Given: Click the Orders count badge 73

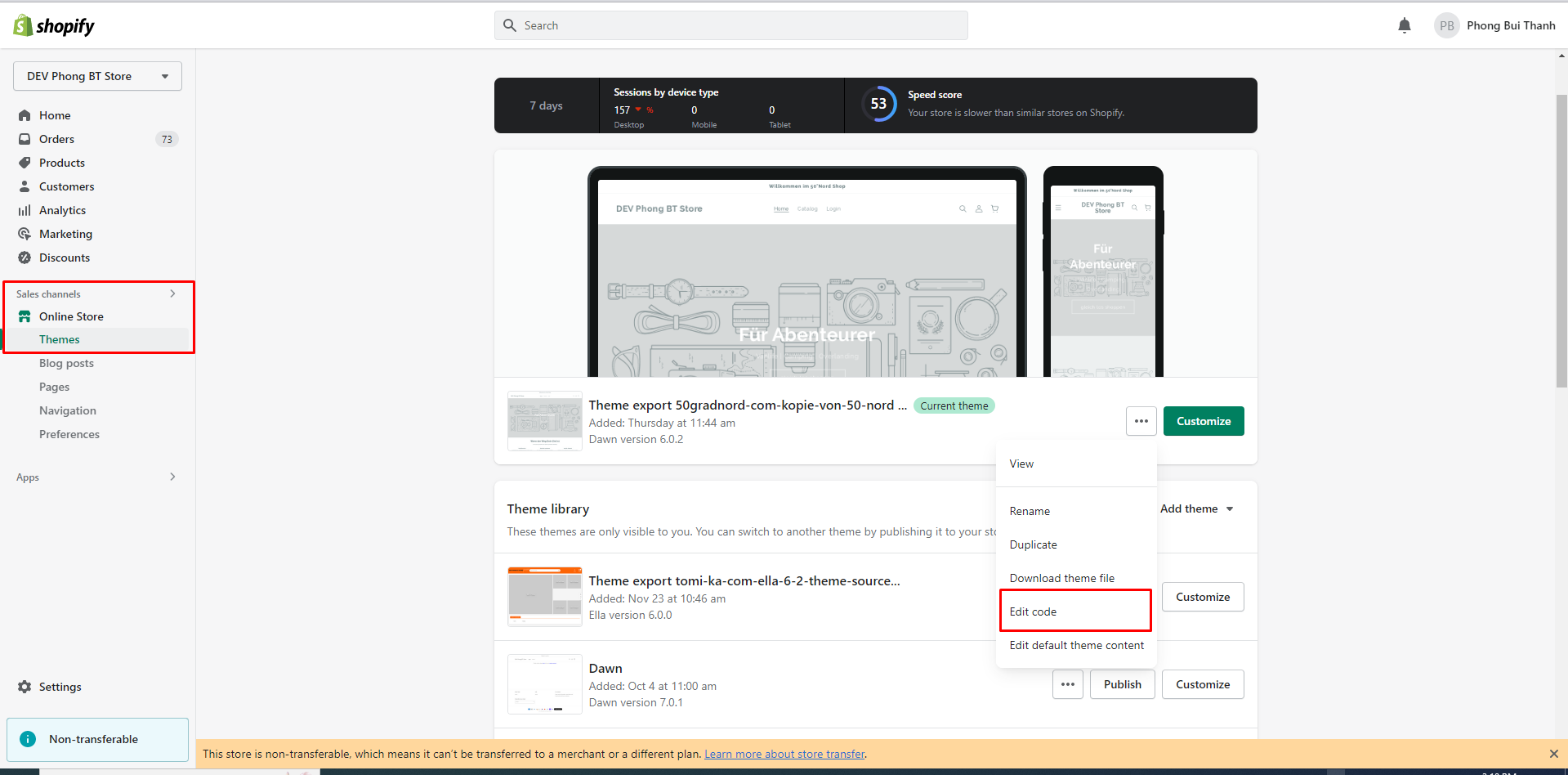Looking at the screenshot, I should pos(167,139).
